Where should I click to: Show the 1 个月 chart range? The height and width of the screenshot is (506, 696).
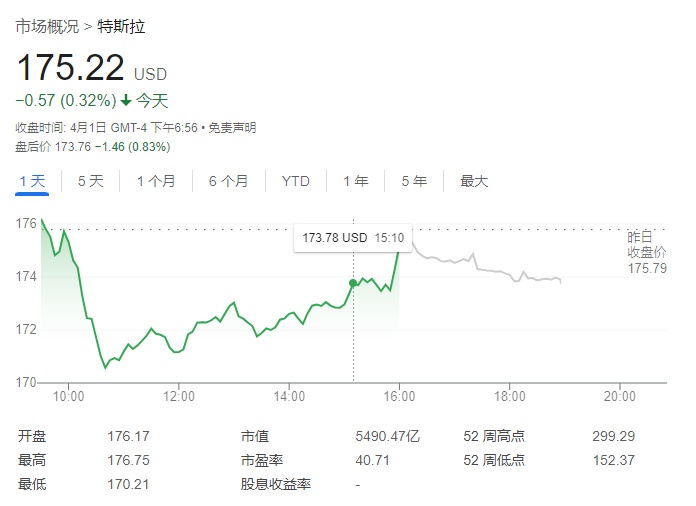click(x=156, y=181)
